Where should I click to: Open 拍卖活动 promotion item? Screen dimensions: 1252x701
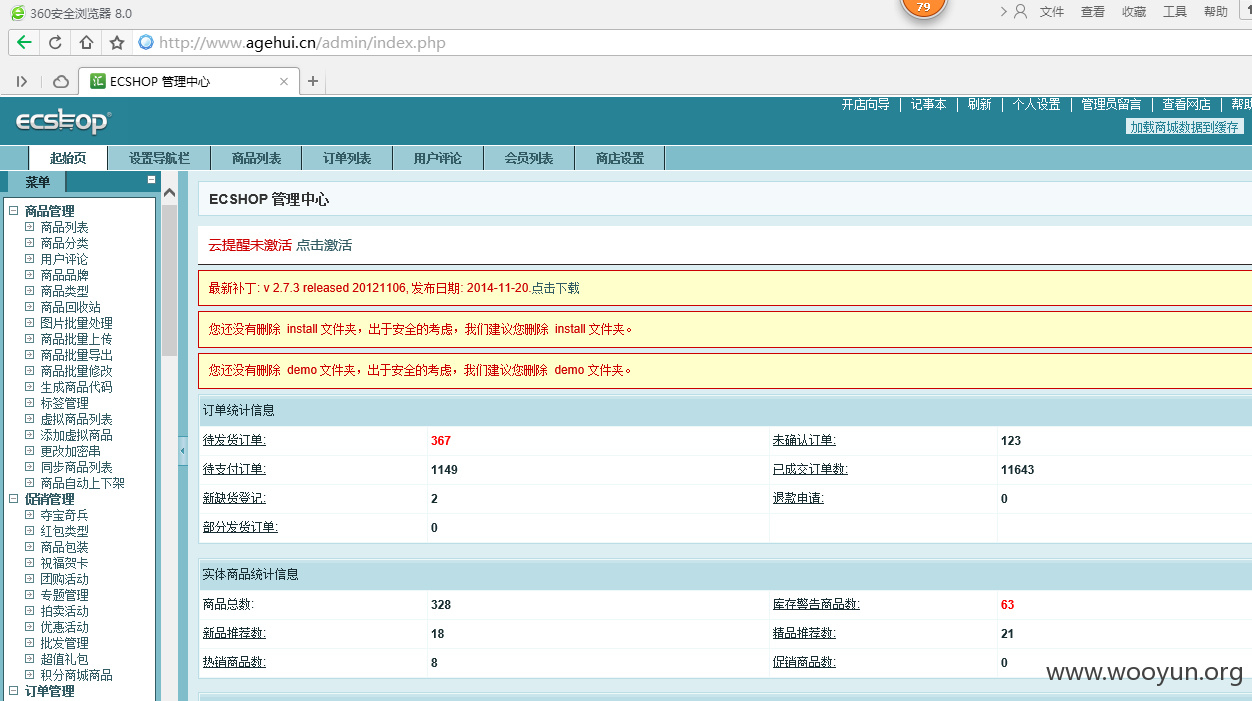pyautogui.click(x=64, y=611)
